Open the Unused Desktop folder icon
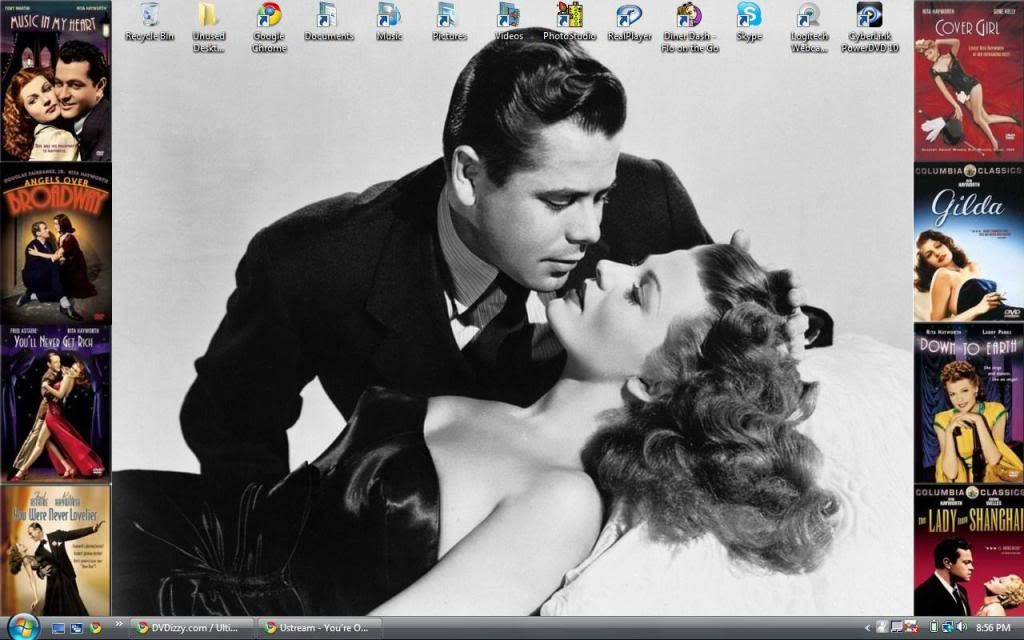Screen dimensions: 1024x640 pos(208,15)
